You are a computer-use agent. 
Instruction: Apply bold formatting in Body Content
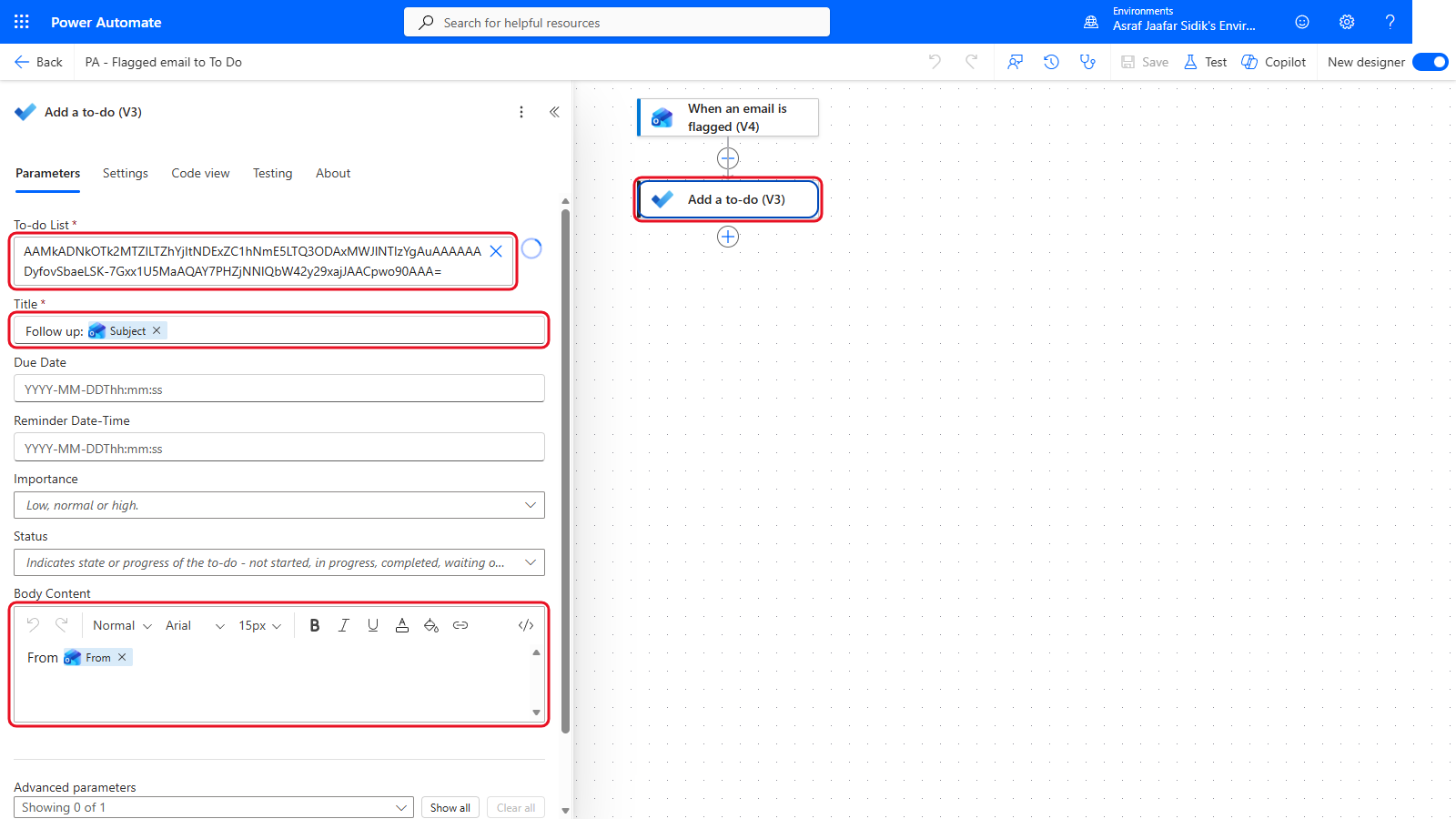315,625
